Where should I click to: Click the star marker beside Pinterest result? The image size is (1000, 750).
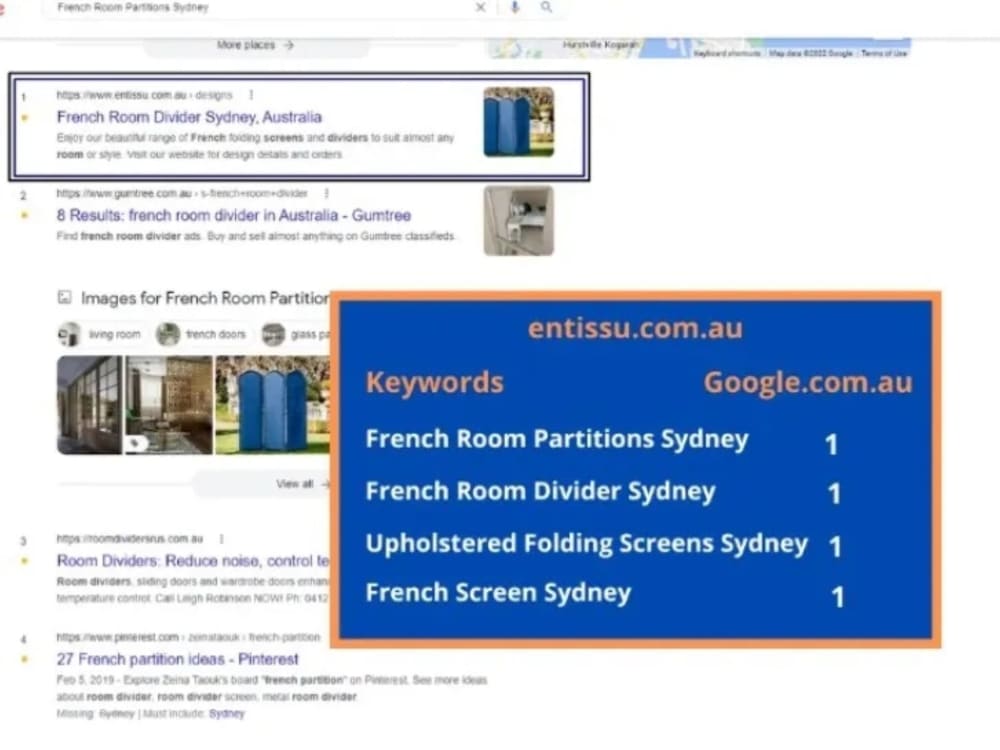point(24,659)
